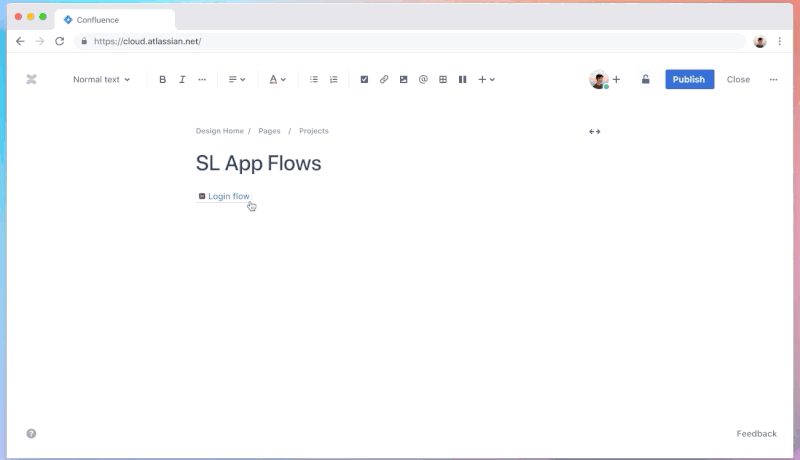Click the Confluence logo icon in editor toolbar
The width and height of the screenshot is (800, 460).
coord(31,80)
